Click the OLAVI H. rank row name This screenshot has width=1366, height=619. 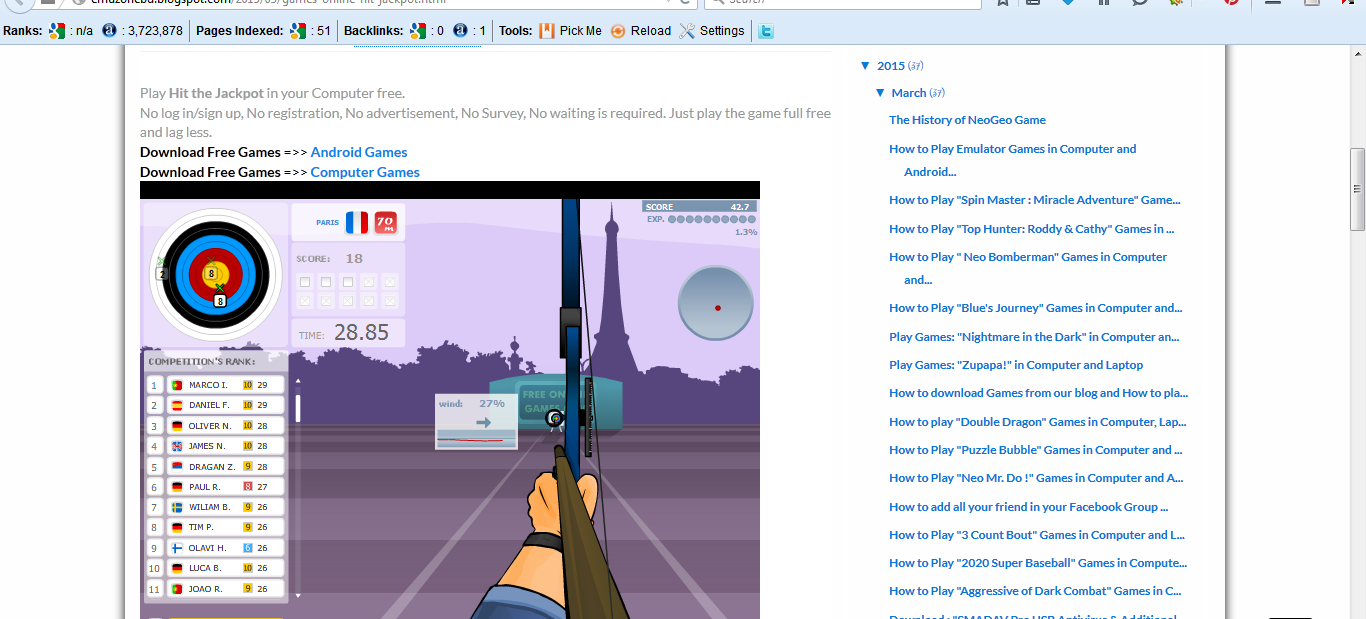[x=208, y=548]
